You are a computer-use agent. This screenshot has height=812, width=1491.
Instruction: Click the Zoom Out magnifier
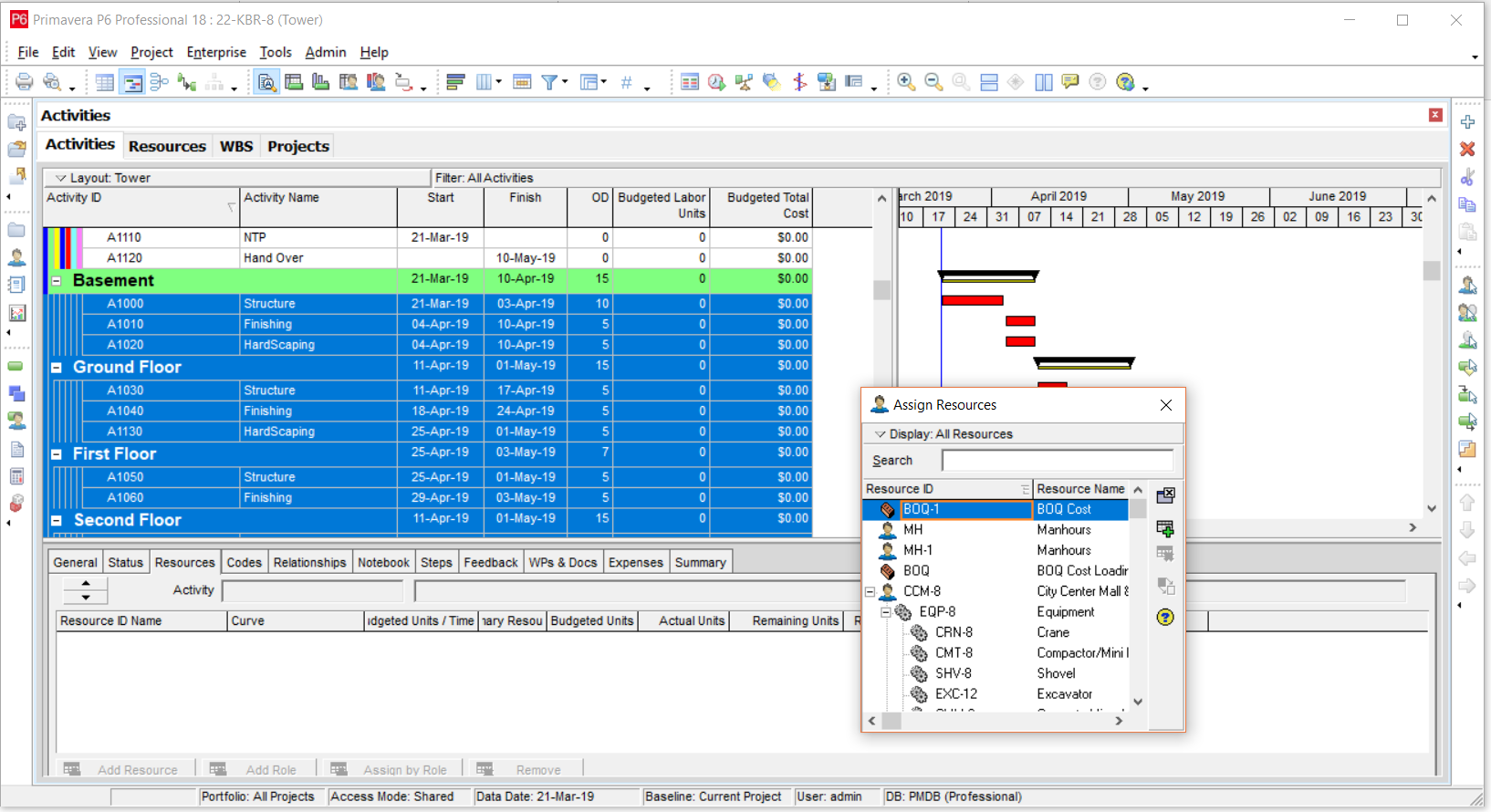click(933, 83)
